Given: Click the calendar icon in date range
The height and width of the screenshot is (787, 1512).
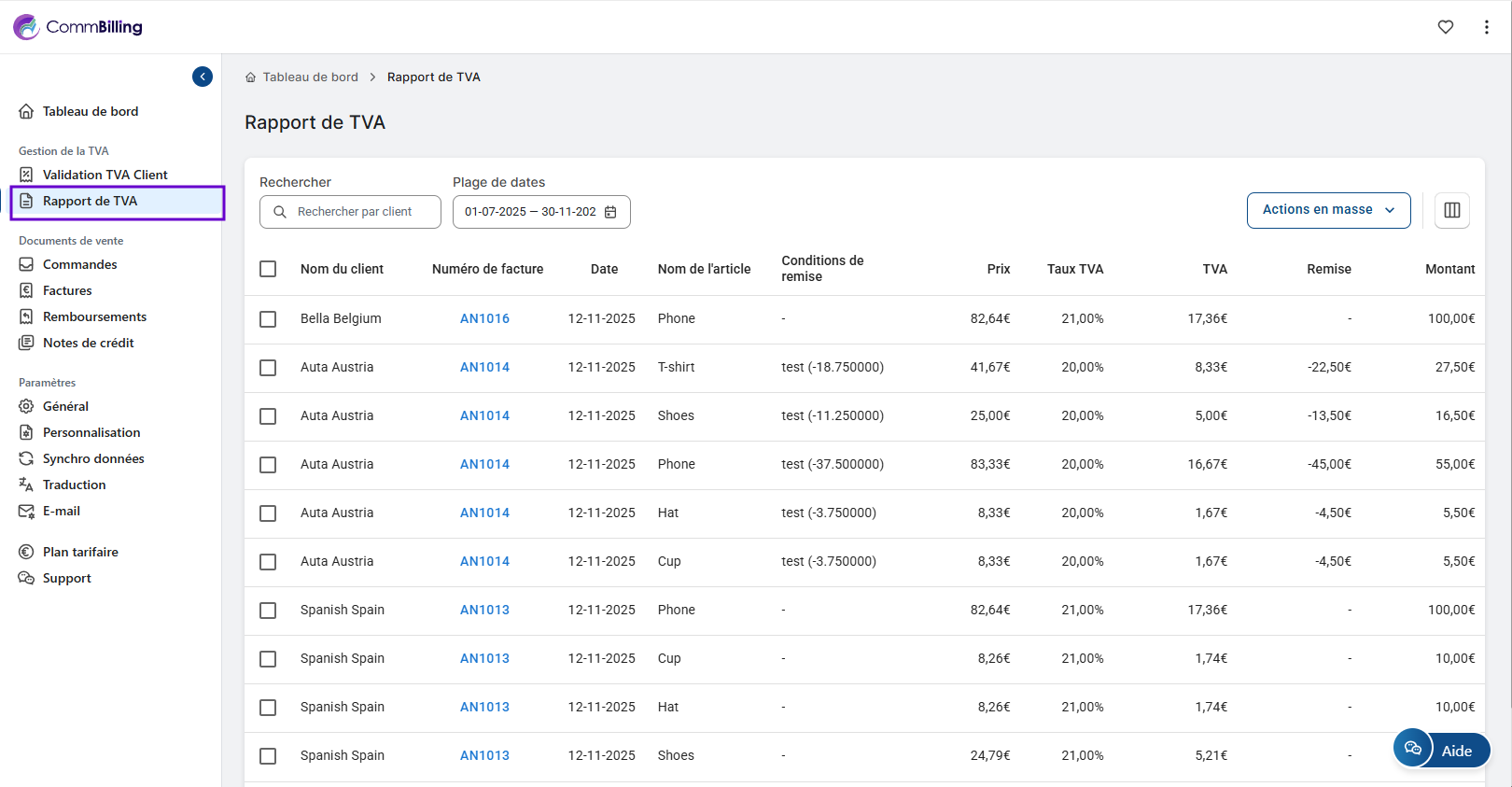Looking at the screenshot, I should (610, 212).
